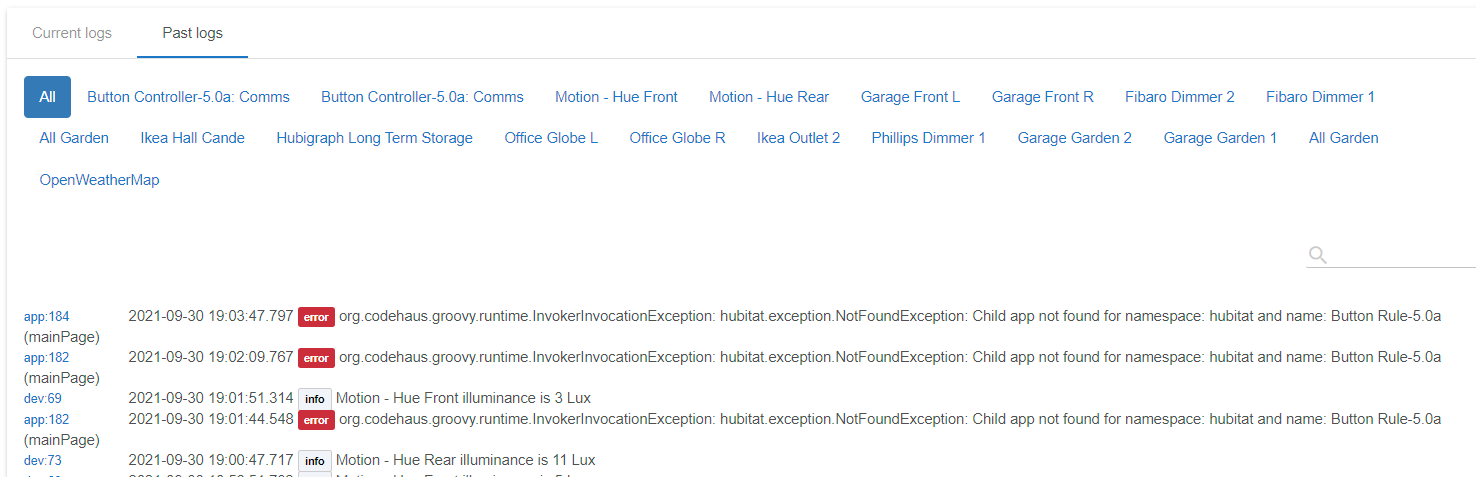
Task: Open the app:184 link
Action: [47, 317]
